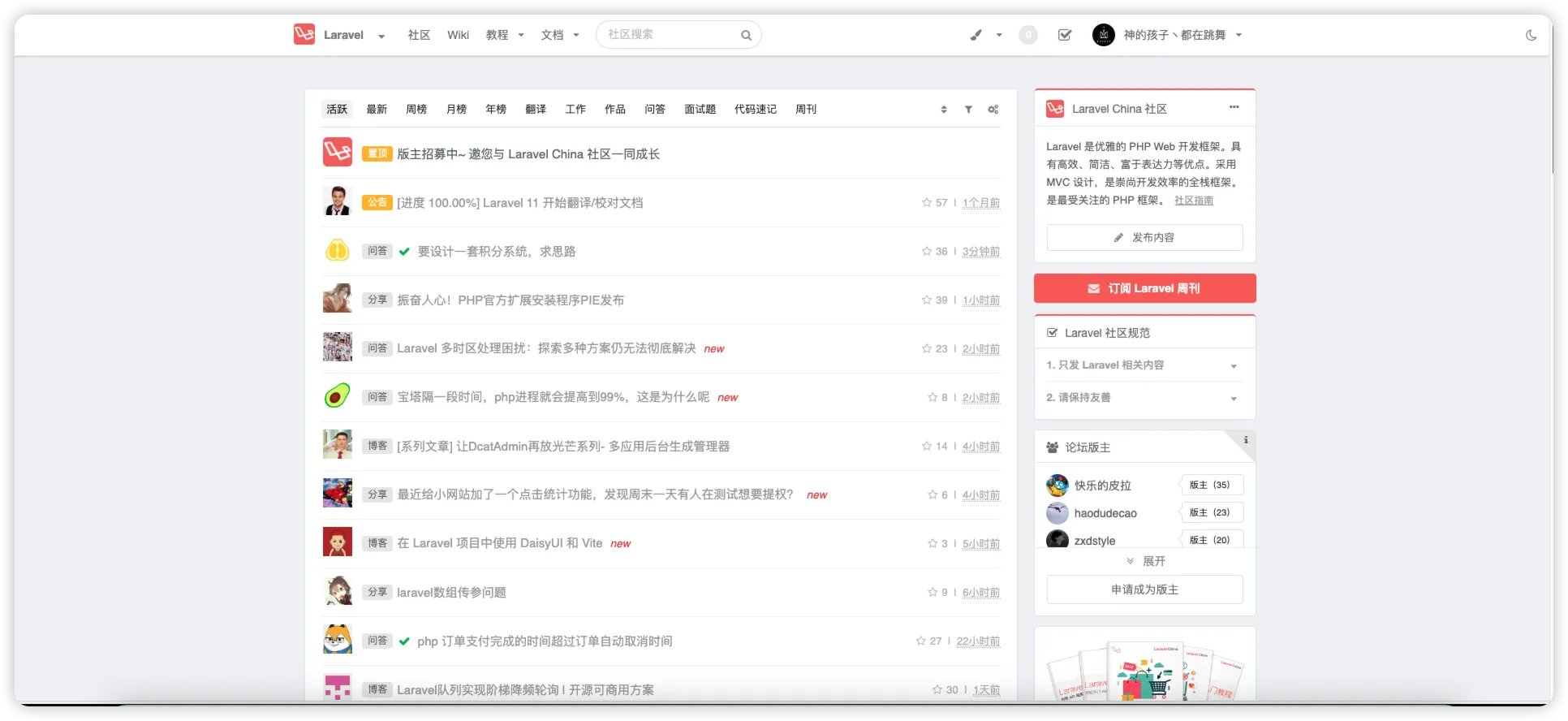Click 版主 (35) badge for 快乐的皮拉
The width and height of the screenshot is (1568, 721).
(1211, 485)
